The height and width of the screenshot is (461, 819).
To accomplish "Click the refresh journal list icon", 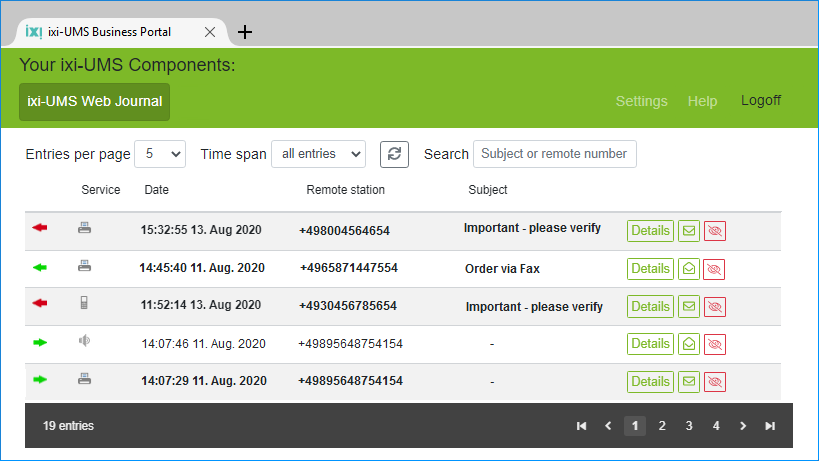I will coord(394,154).
